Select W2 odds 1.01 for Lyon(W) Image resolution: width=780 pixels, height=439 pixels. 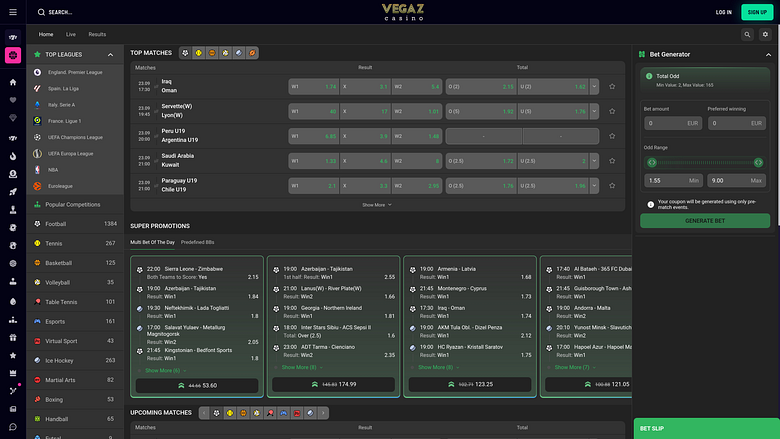pyautogui.click(x=417, y=111)
